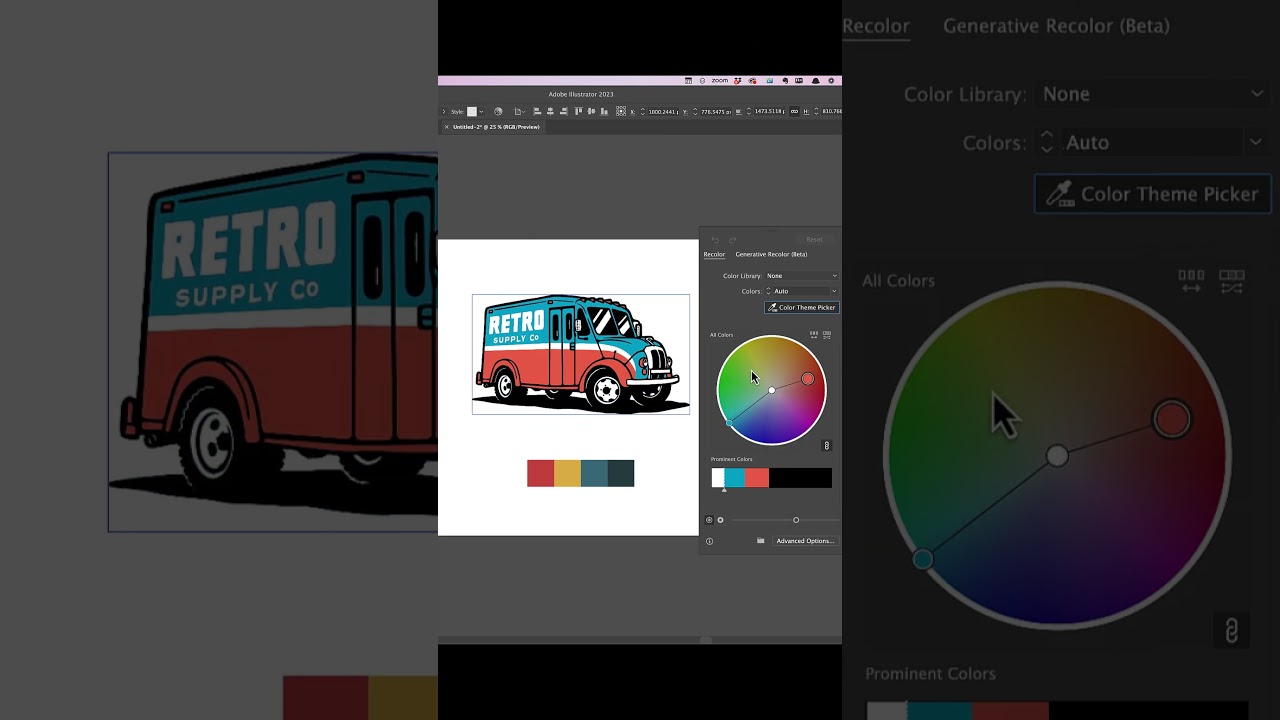Open Advanced Options button
This screenshot has width=1280, height=720.
(x=806, y=541)
